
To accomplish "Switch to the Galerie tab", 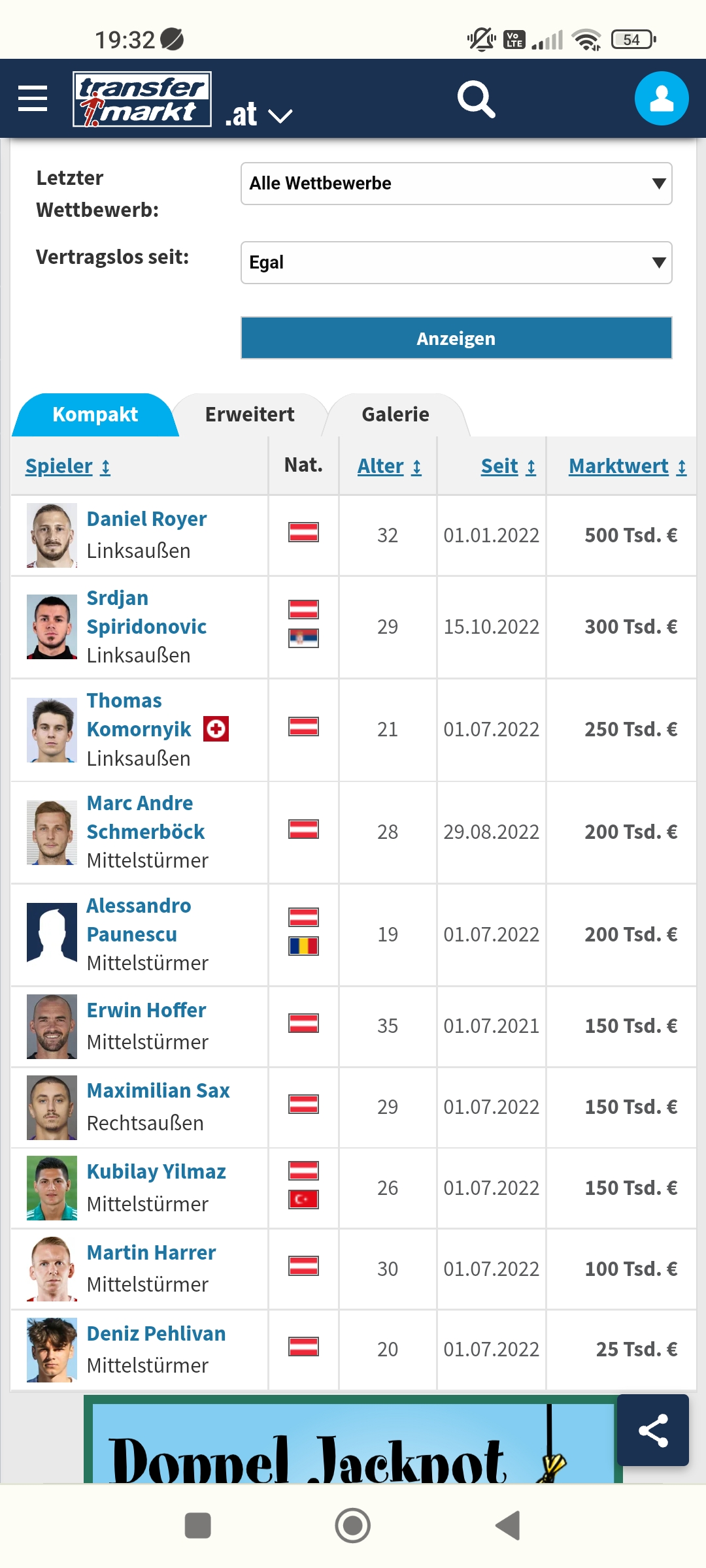I will [x=395, y=414].
